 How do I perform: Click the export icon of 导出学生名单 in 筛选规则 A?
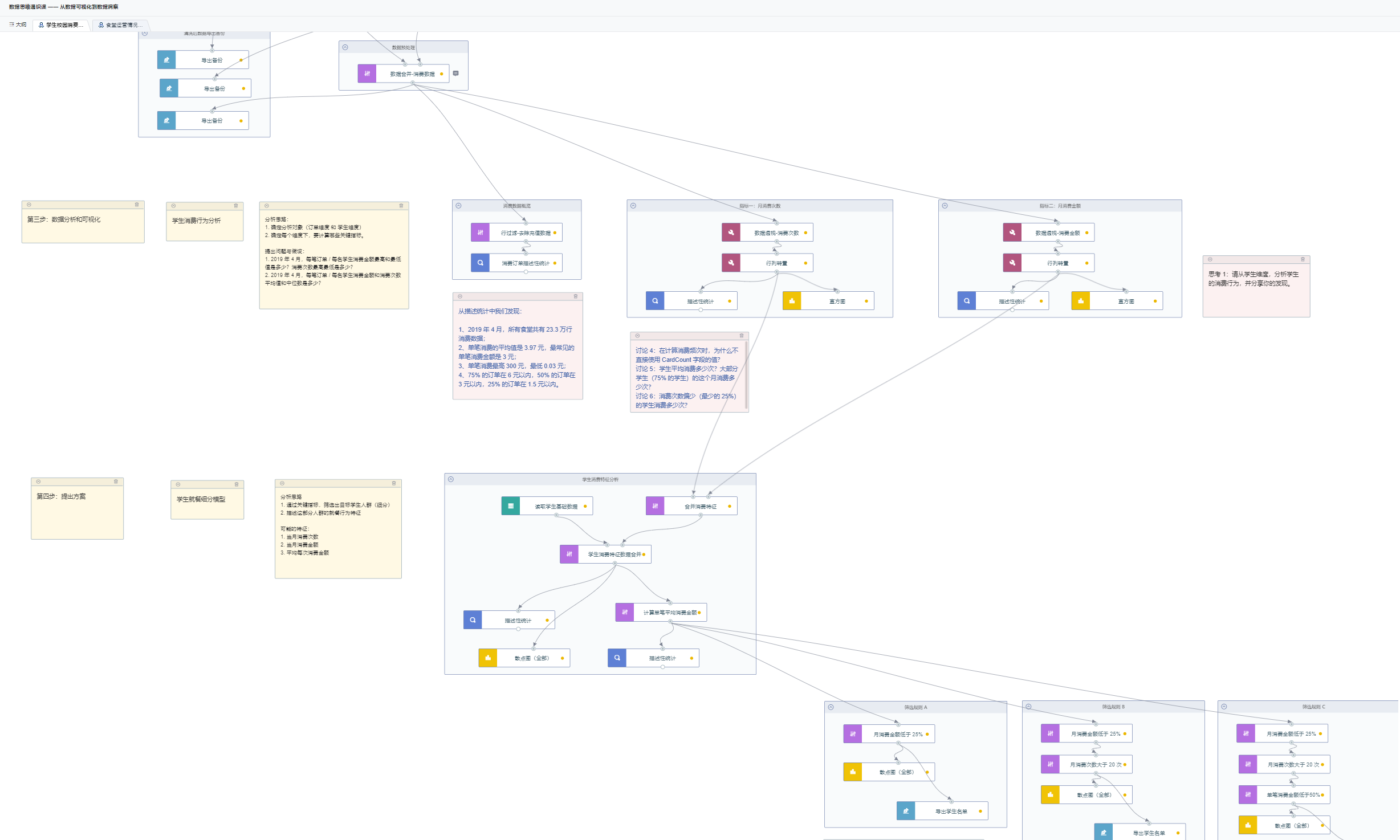[906, 811]
